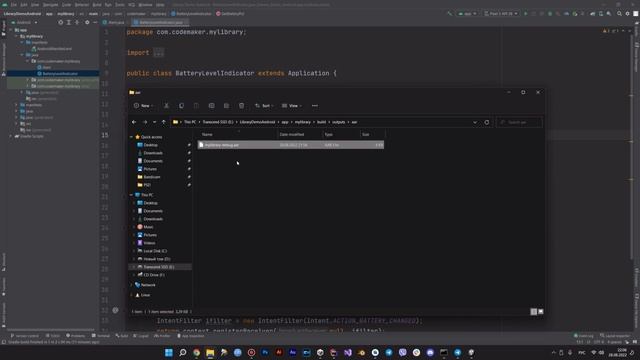Image resolution: width=640 pixels, height=360 pixels.
Task: Click the Search Everywhere magnifier in Android Studio
Action: (619, 13)
